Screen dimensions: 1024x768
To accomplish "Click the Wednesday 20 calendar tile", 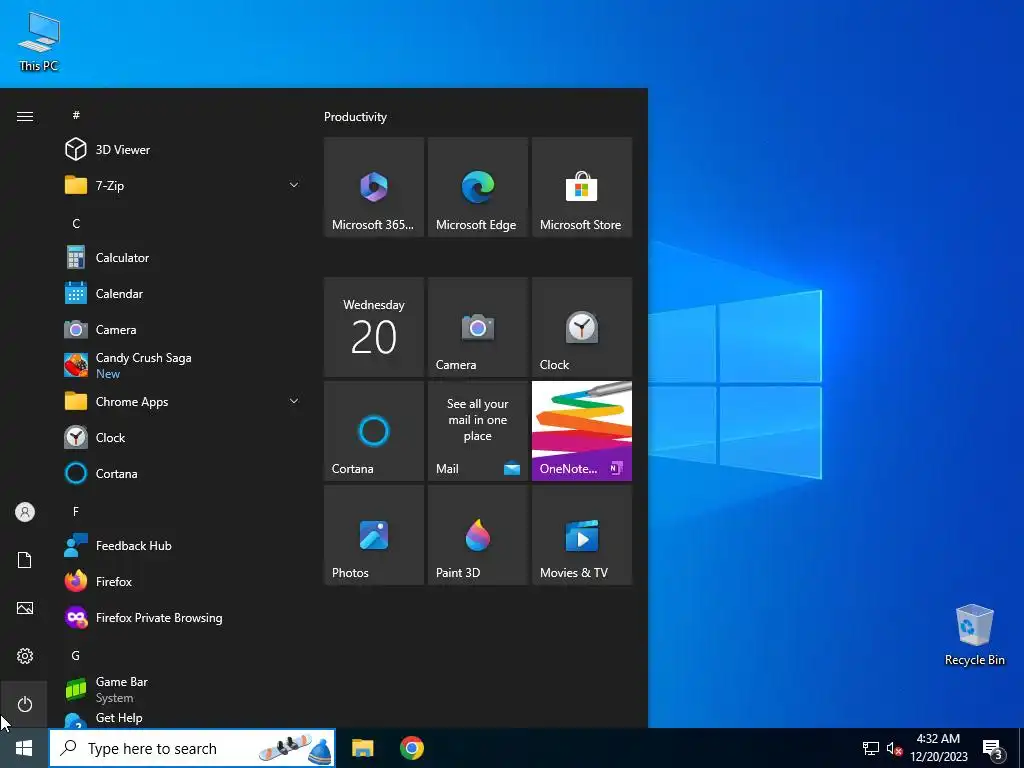I will click(x=374, y=327).
